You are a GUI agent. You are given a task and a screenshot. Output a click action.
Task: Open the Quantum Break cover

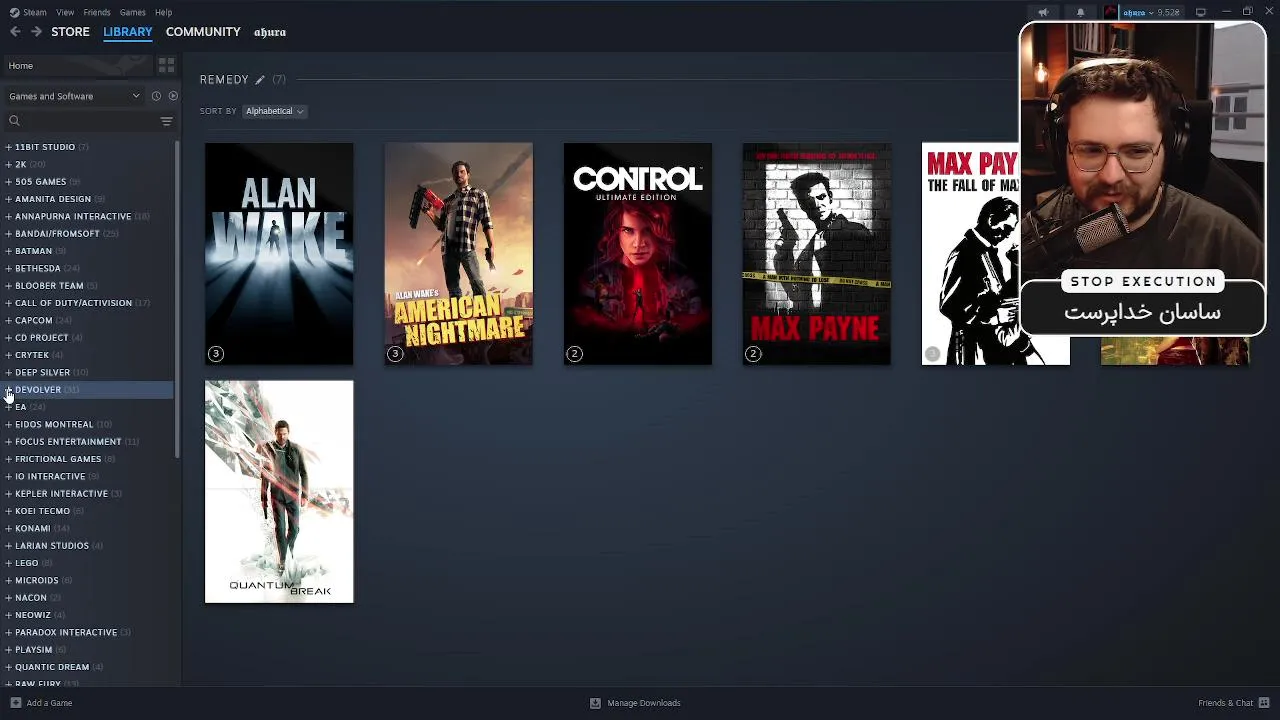[x=279, y=492]
